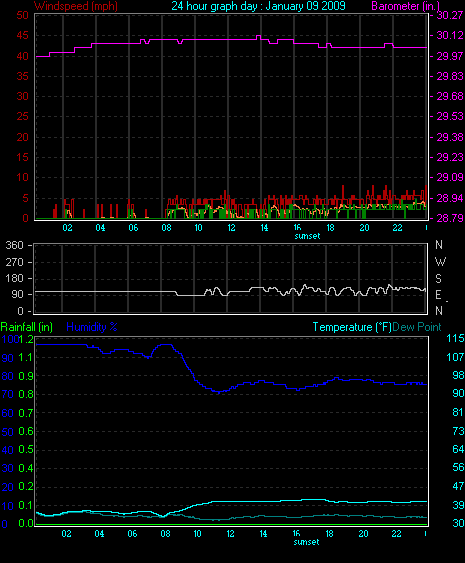Viewport: 465px width, 563px height.
Task: Click the Rainfall (in) legend label
Action: 27,327
